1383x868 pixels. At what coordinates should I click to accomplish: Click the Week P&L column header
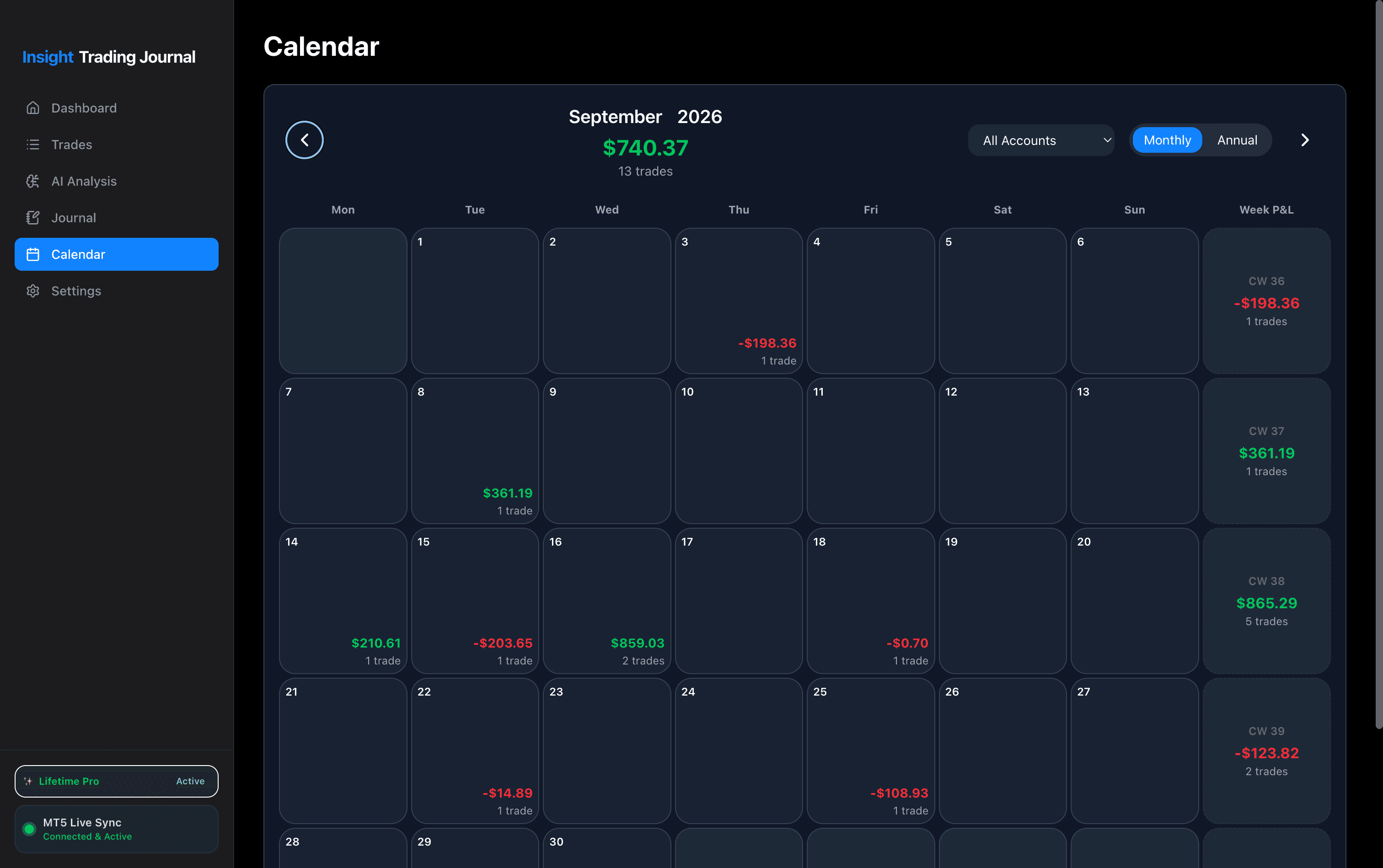(1266, 209)
